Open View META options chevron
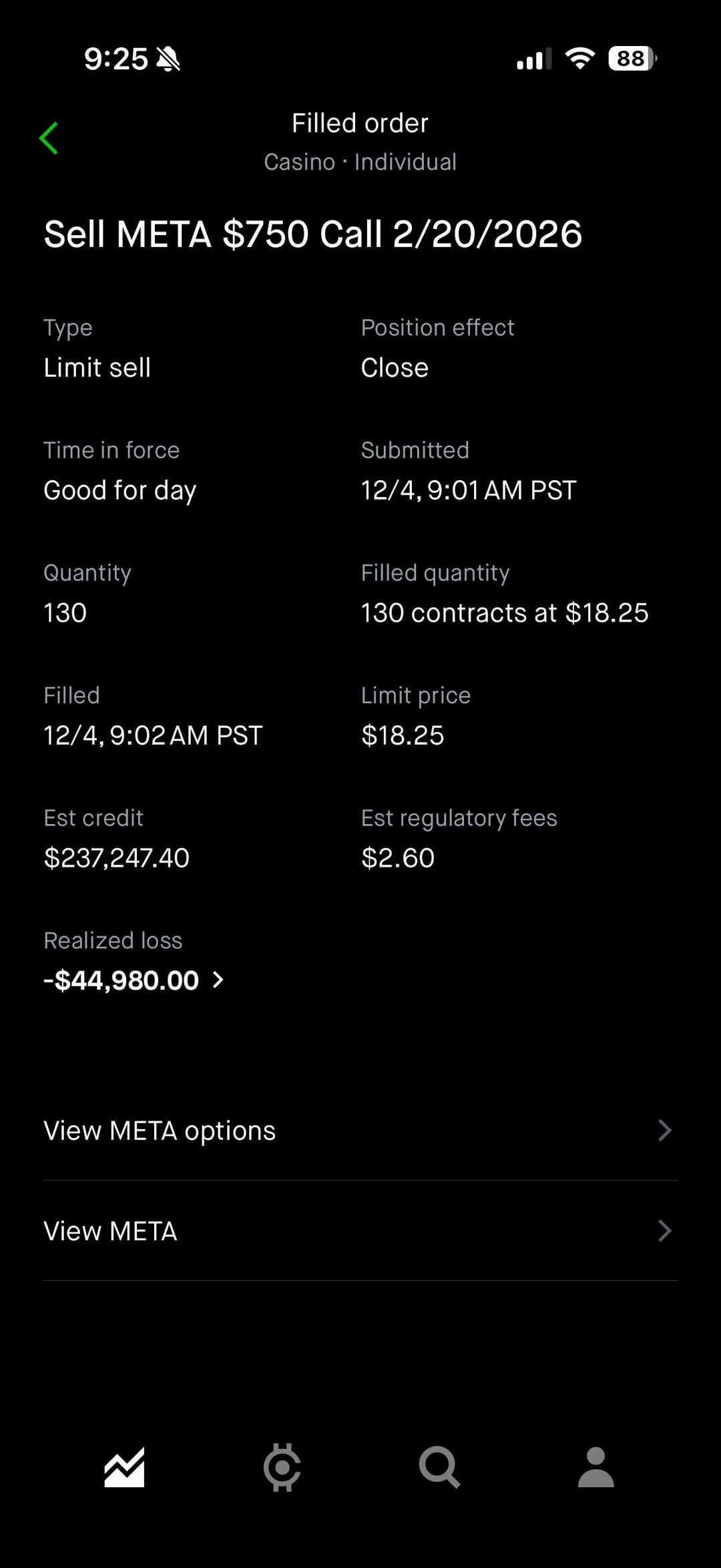This screenshot has height=1568, width=721. [x=664, y=1131]
